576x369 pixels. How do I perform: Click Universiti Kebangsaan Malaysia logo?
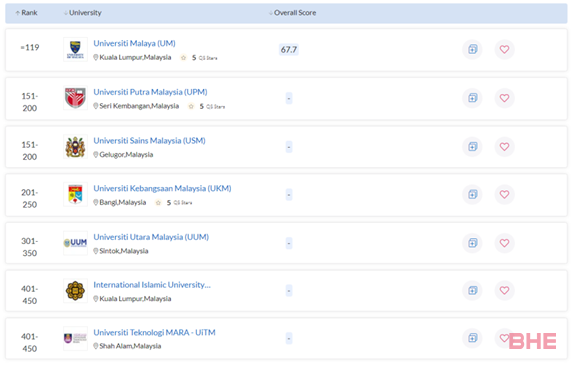click(x=75, y=194)
